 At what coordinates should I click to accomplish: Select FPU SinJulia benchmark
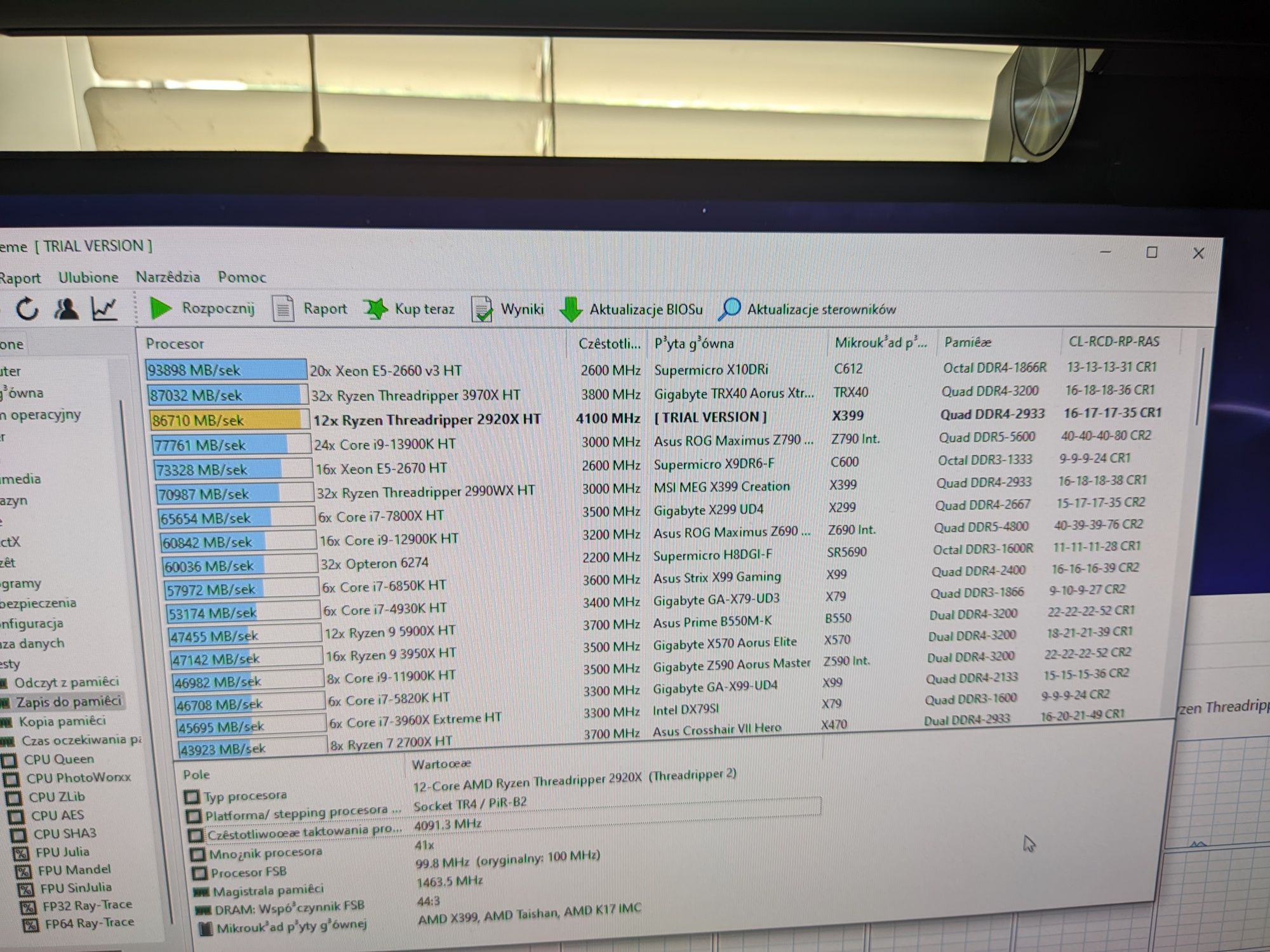click(x=76, y=887)
